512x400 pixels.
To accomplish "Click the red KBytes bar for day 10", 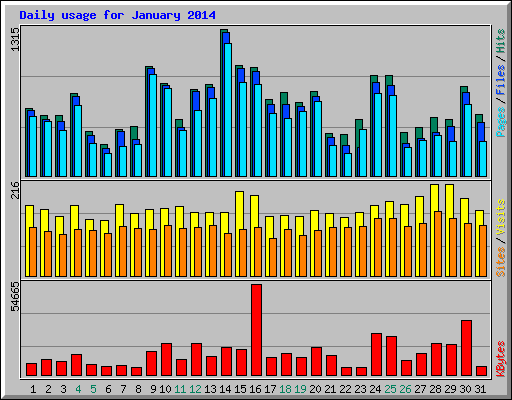I will pyautogui.click(x=166, y=359).
